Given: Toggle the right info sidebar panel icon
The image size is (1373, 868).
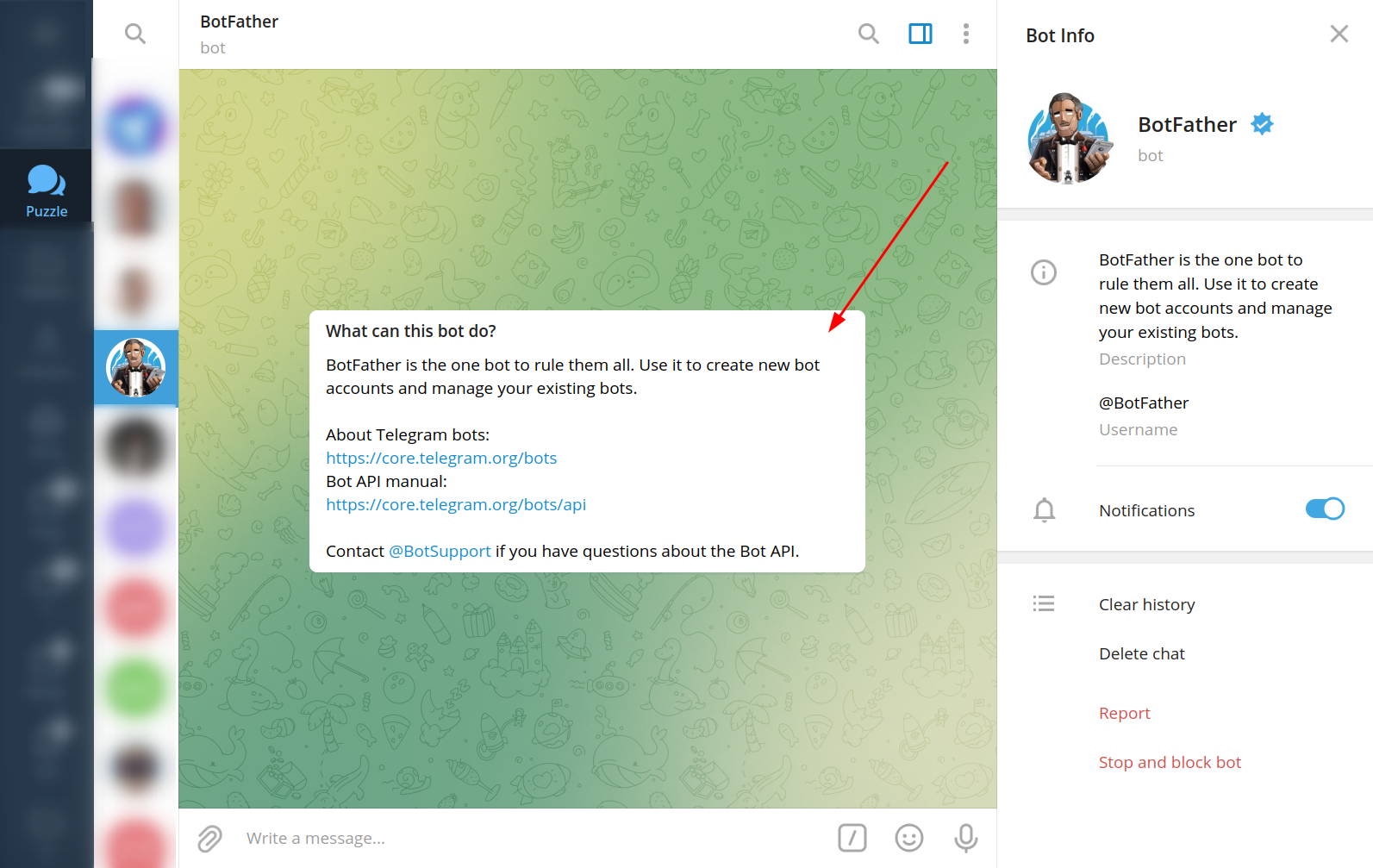Looking at the screenshot, I should [921, 34].
